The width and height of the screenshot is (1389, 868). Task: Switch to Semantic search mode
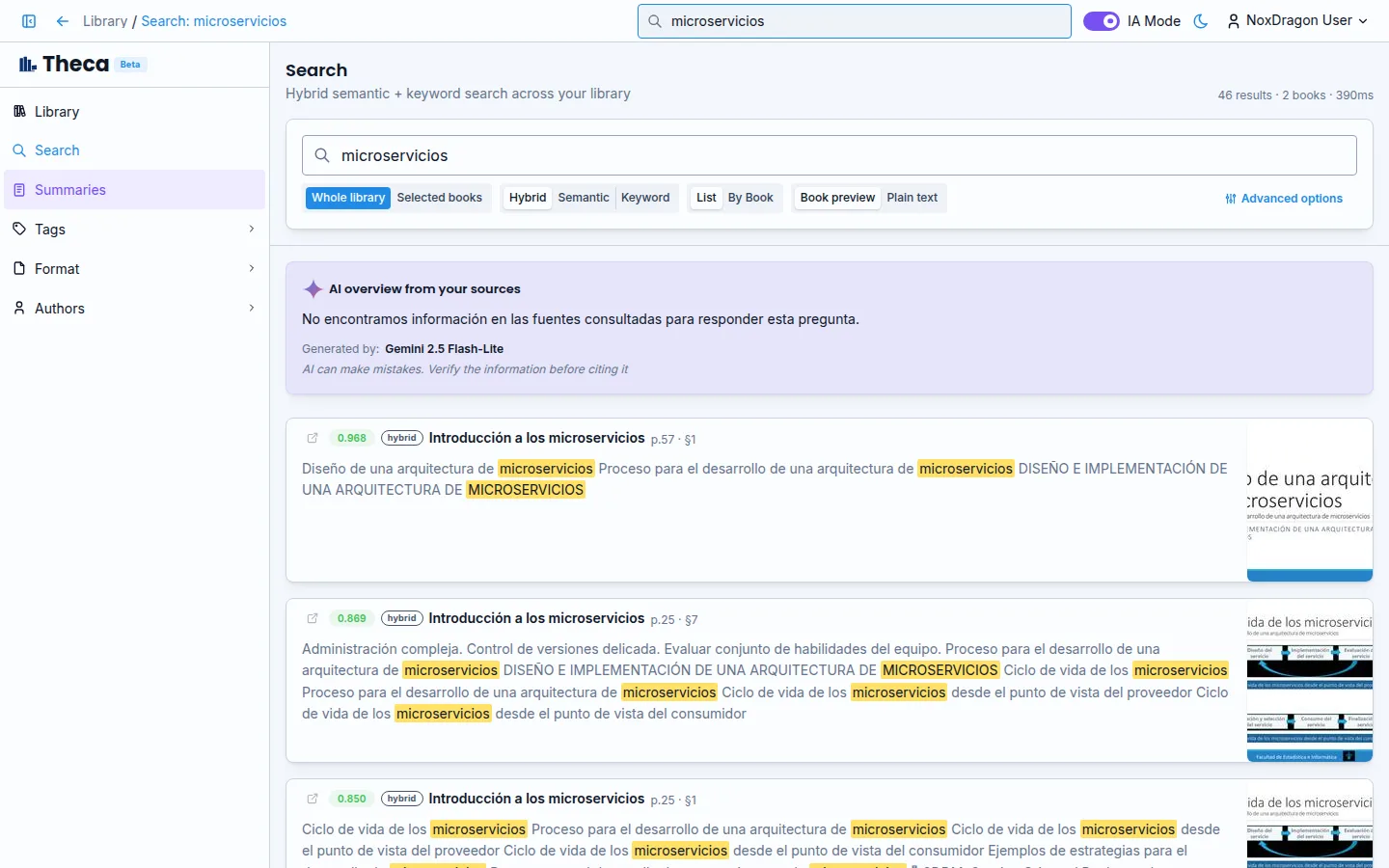click(x=584, y=198)
